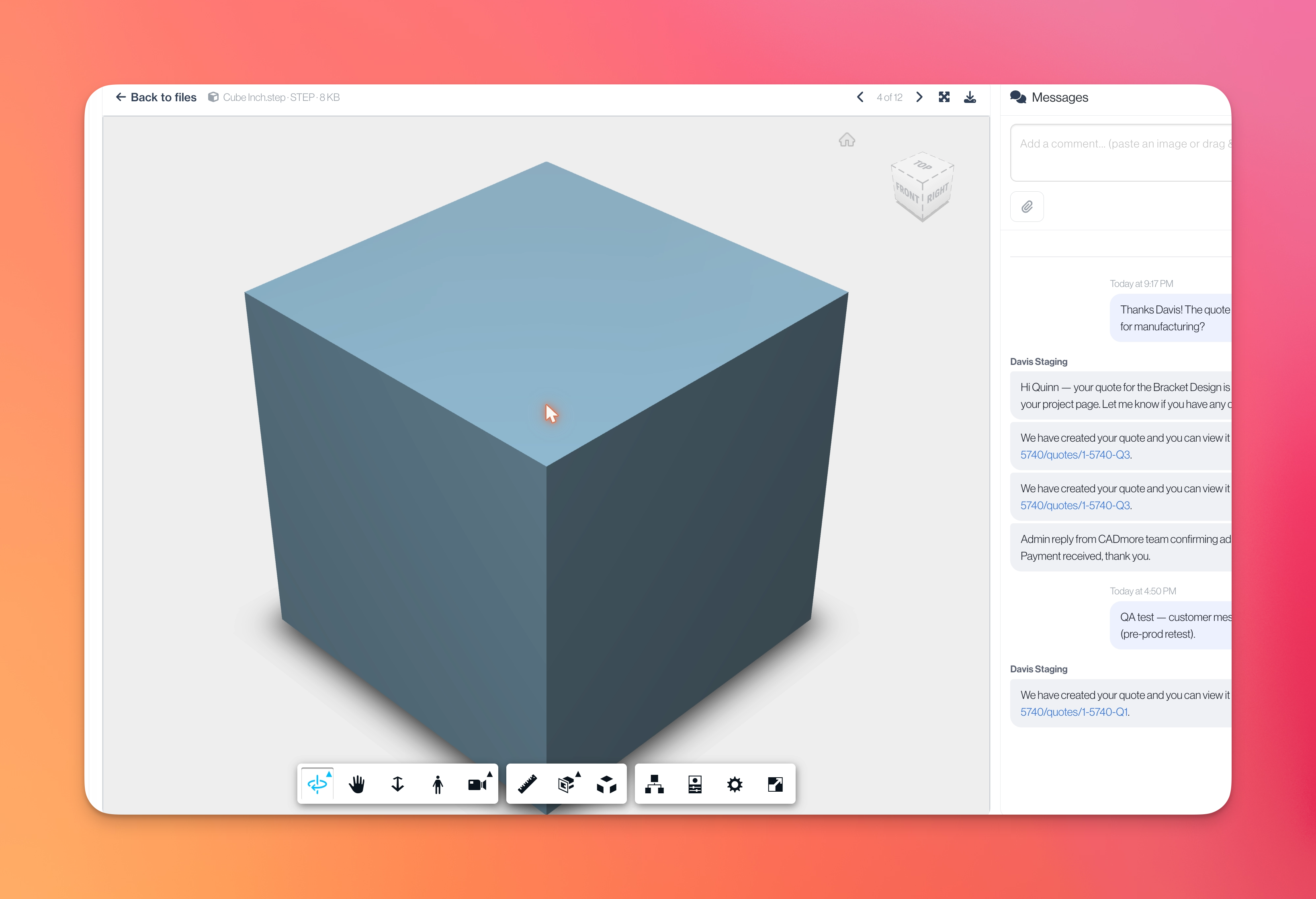Toggle viewer full screen mode

[775, 784]
